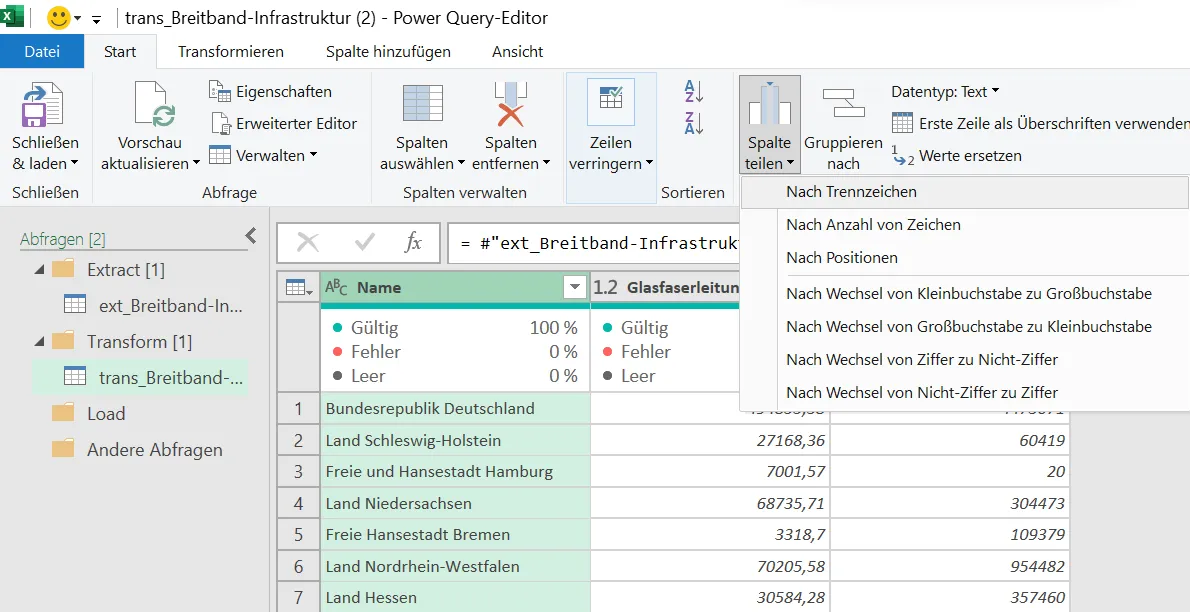Image resolution: width=1190 pixels, height=612 pixels.
Task: Click Werte ersetzen
Action: coord(956,156)
